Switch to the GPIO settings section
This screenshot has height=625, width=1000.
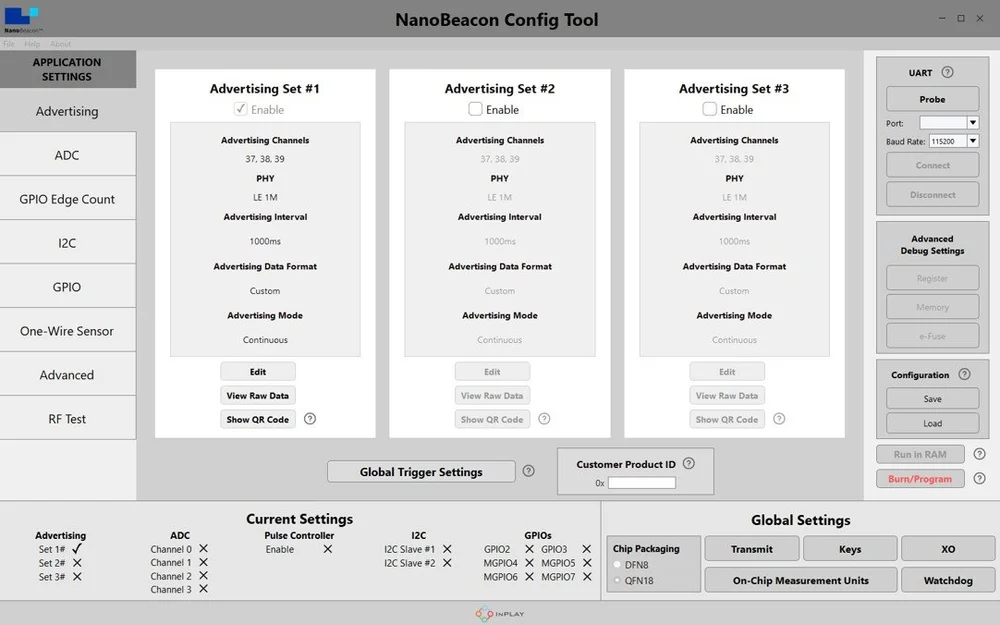[x=67, y=286]
